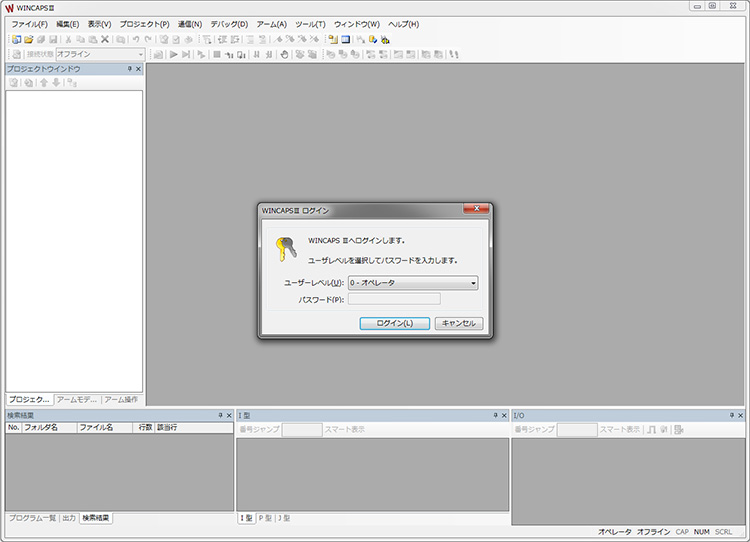Screen dimensions: 750x542
Task: Click オペレータ in the status bar
Action: click(615, 532)
